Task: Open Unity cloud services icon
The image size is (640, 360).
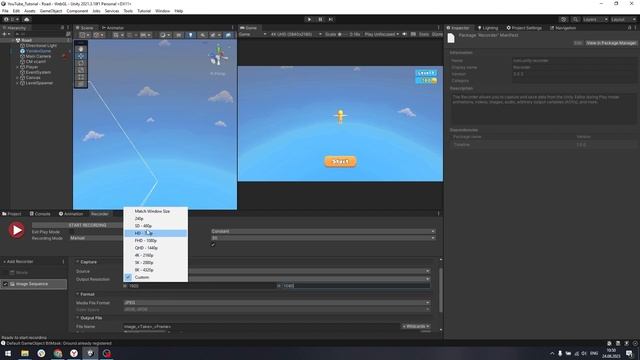Action: pos(27,19)
